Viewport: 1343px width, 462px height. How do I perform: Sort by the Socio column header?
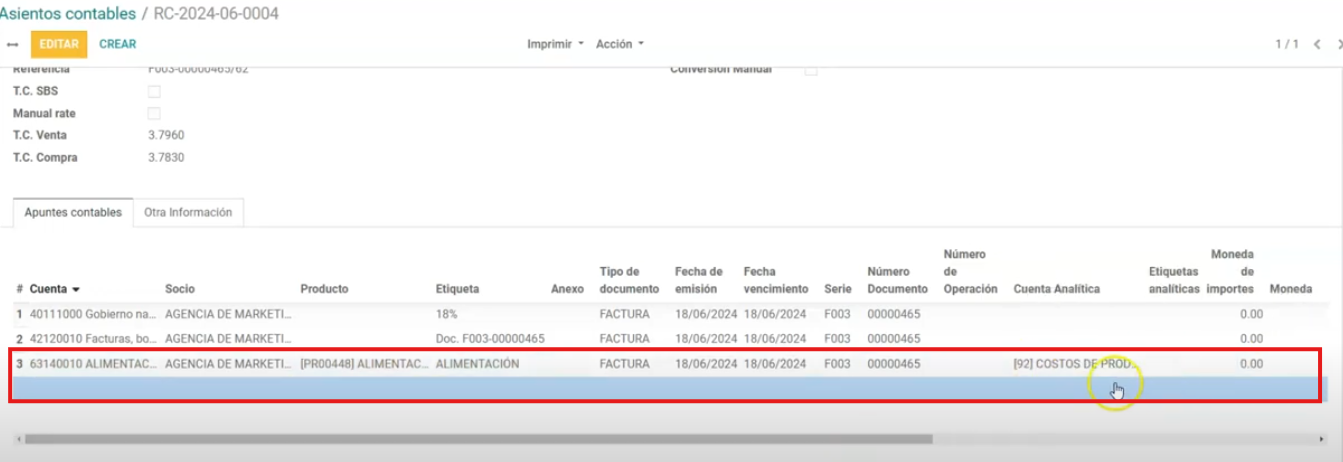(x=180, y=289)
